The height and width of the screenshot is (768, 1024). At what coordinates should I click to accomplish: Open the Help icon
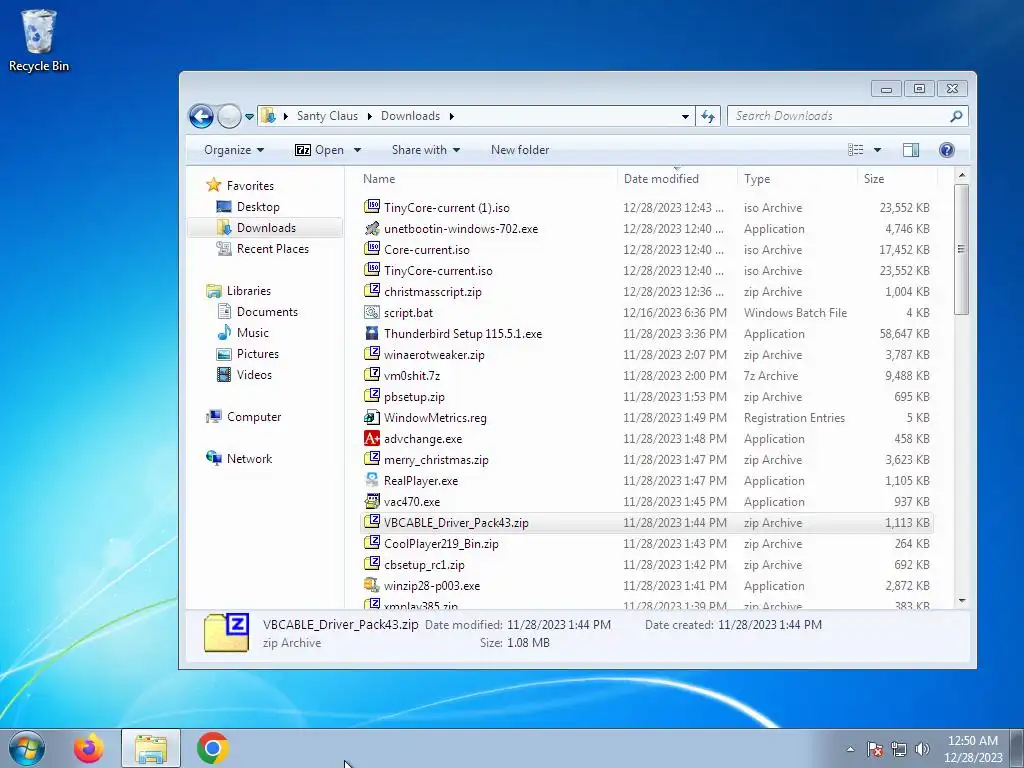(x=946, y=150)
